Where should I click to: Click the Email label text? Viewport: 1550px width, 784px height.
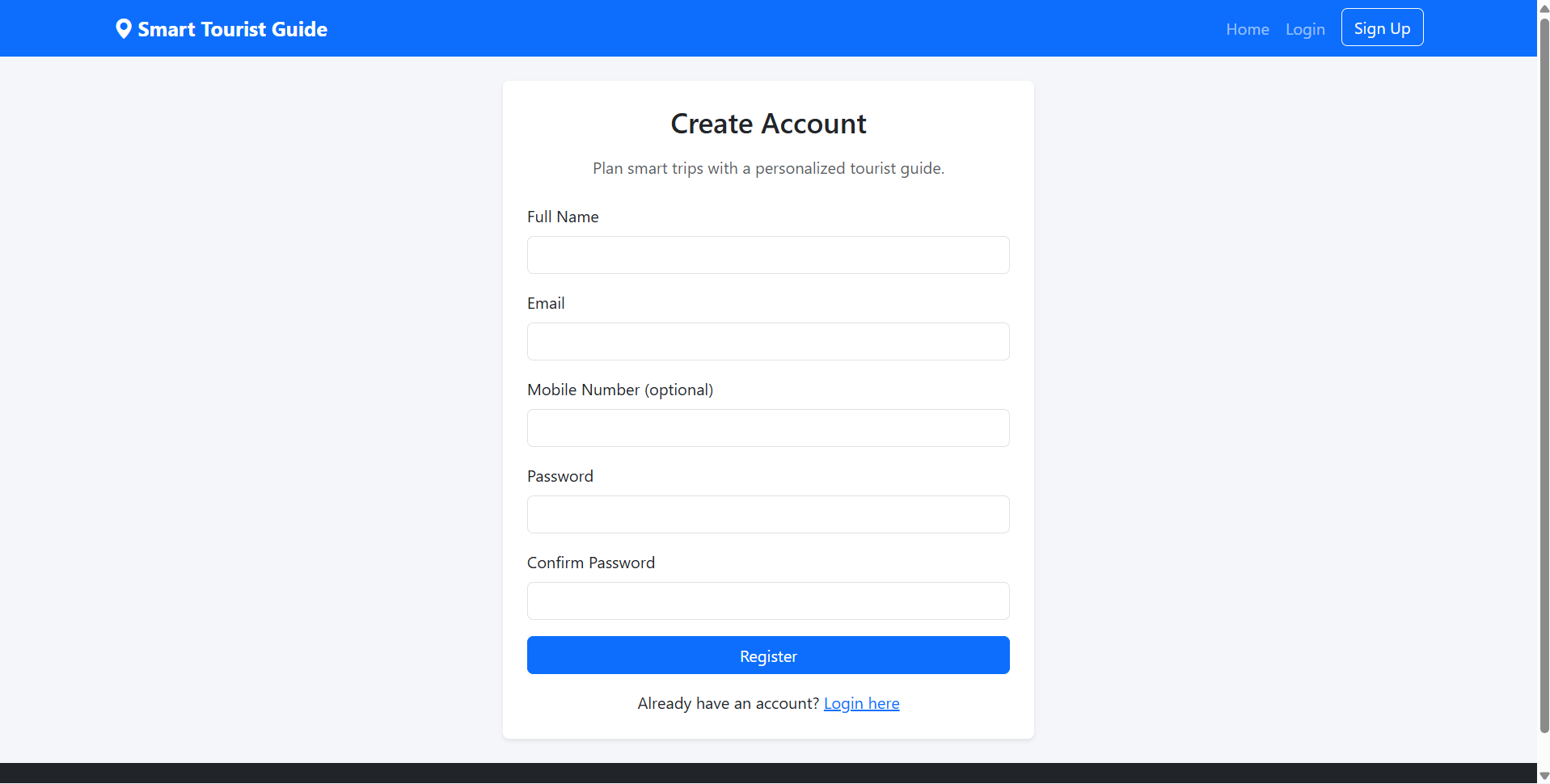(x=546, y=303)
